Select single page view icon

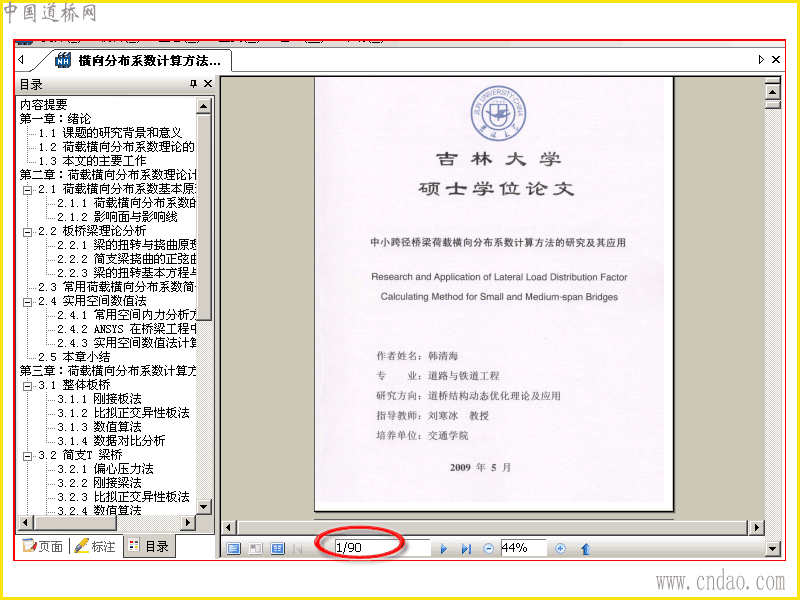(x=233, y=548)
